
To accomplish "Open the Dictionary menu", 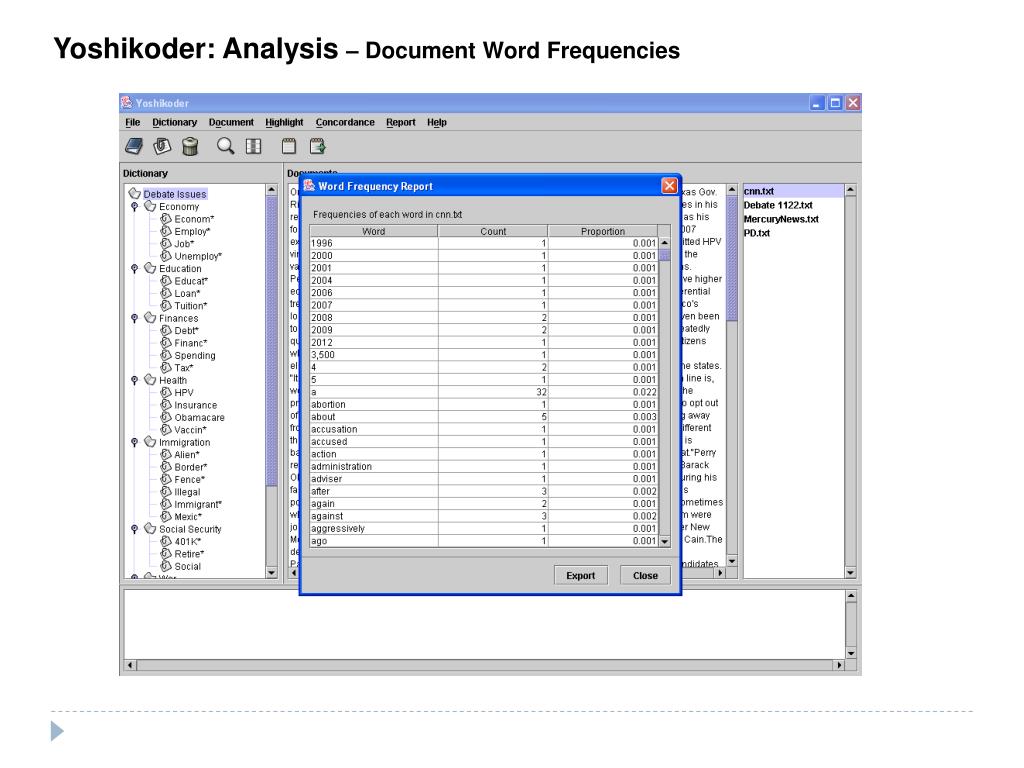I will click(x=174, y=122).
